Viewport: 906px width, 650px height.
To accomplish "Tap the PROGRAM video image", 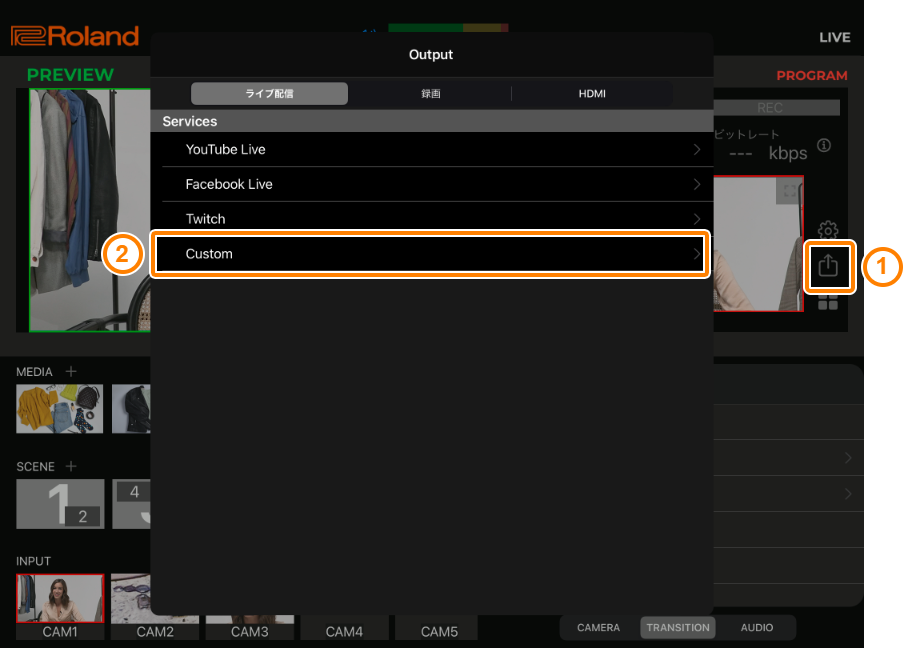I will tap(758, 244).
